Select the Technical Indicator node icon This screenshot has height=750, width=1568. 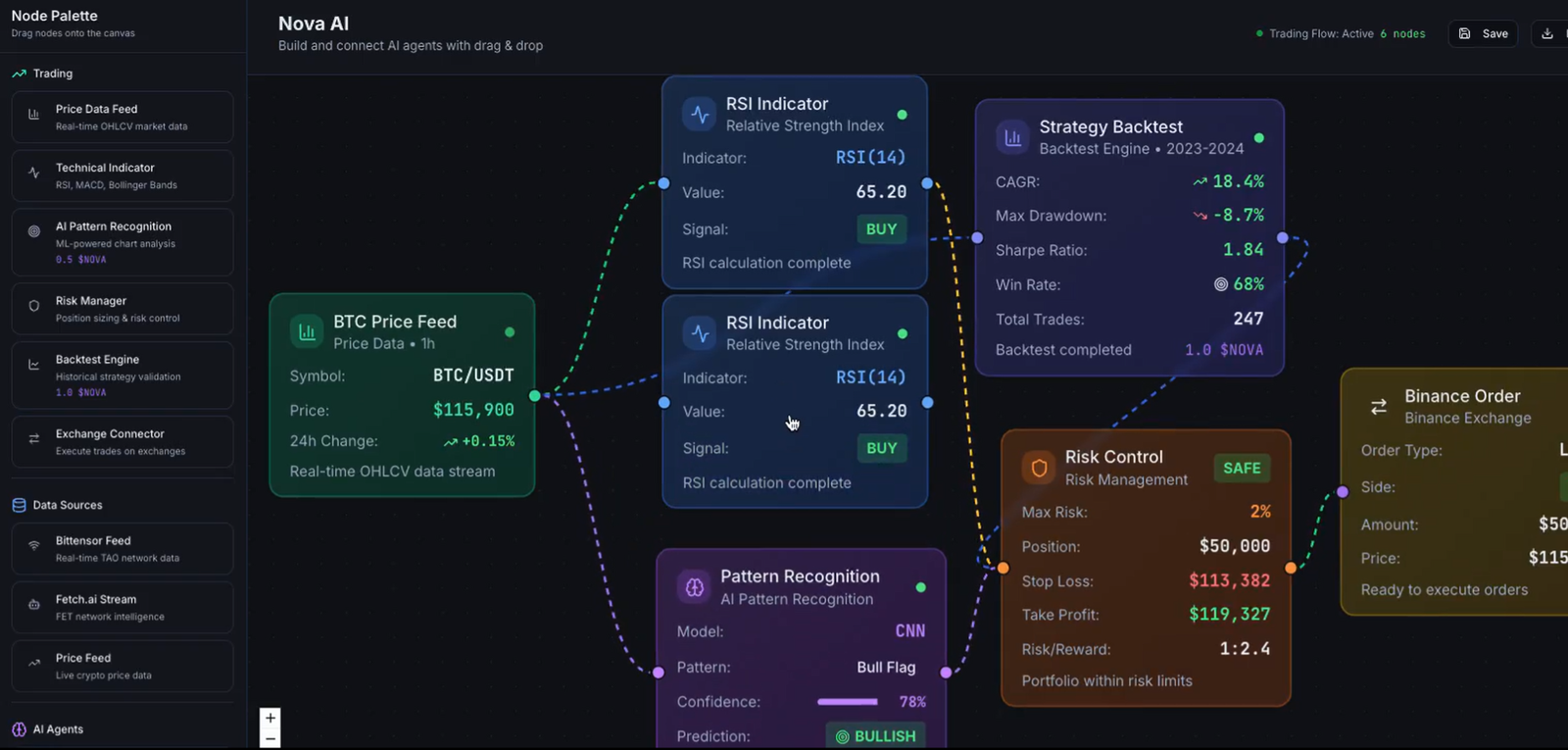coord(34,174)
